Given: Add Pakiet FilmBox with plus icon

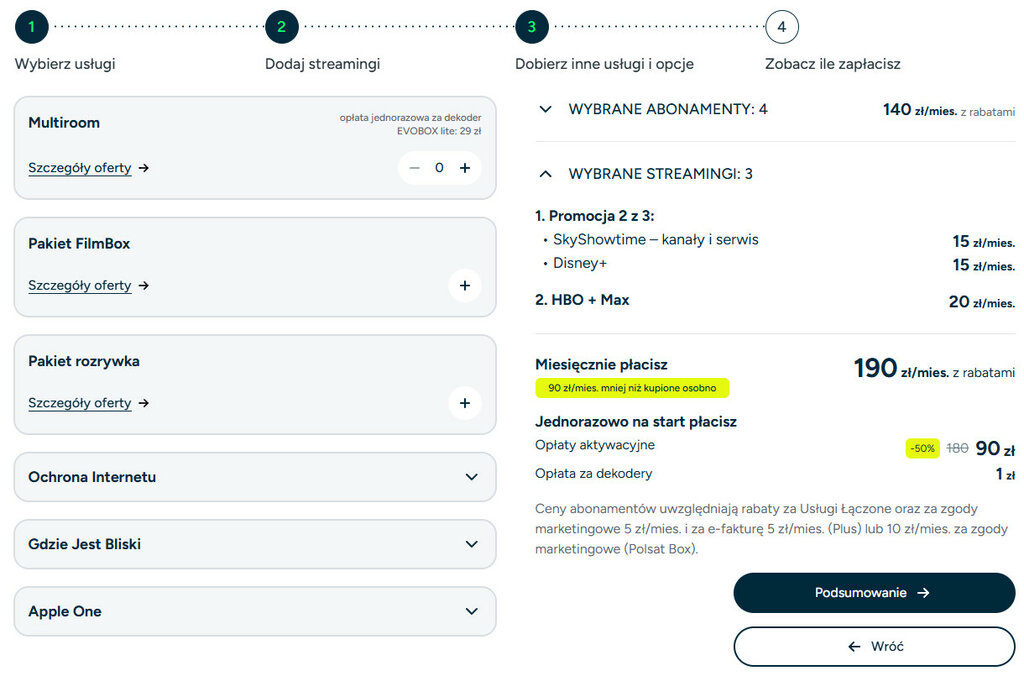Looking at the screenshot, I should pyautogui.click(x=464, y=285).
